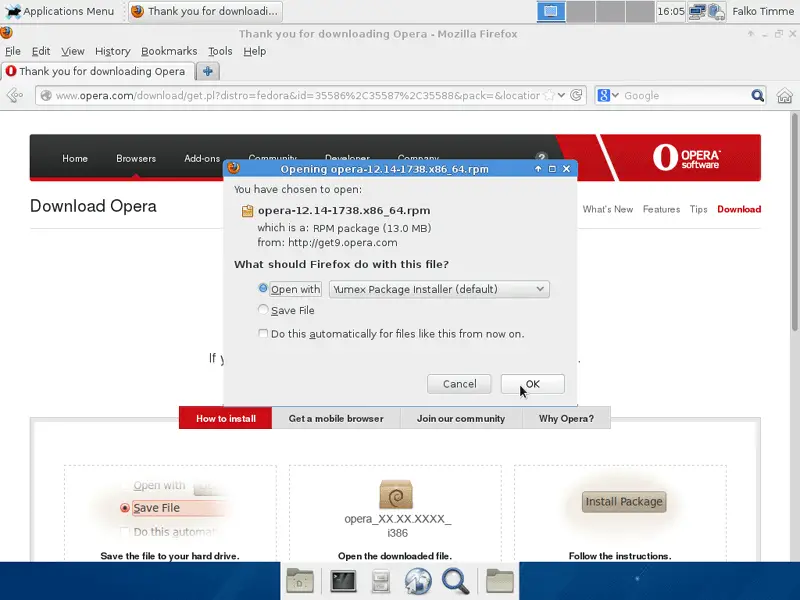The image size is (800, 600).
Task: Click the tray icon left of Falko Timme
Action: 716,11
